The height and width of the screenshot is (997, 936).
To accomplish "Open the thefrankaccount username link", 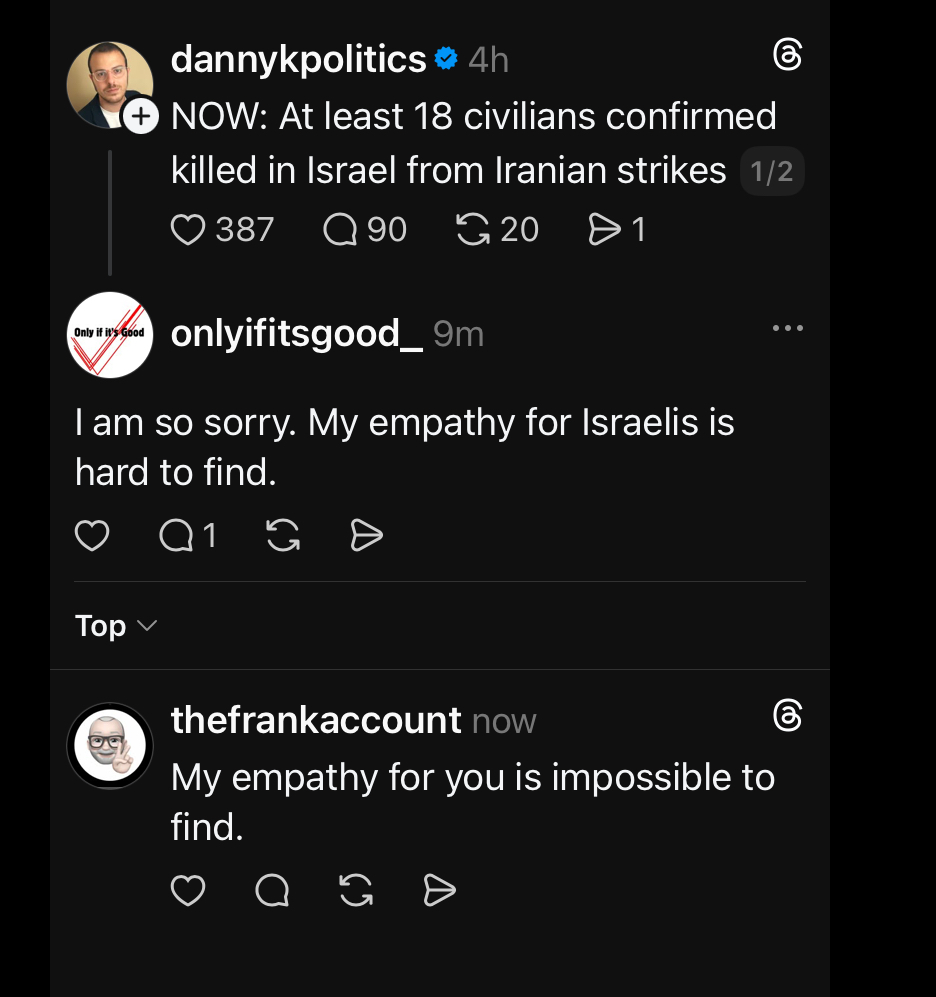I will [316, 719].
